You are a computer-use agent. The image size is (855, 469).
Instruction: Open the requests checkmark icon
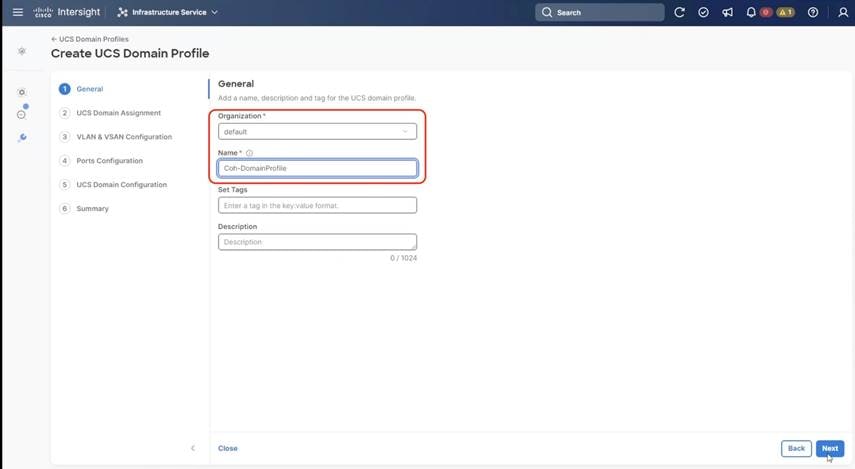[x=703, y=12]
